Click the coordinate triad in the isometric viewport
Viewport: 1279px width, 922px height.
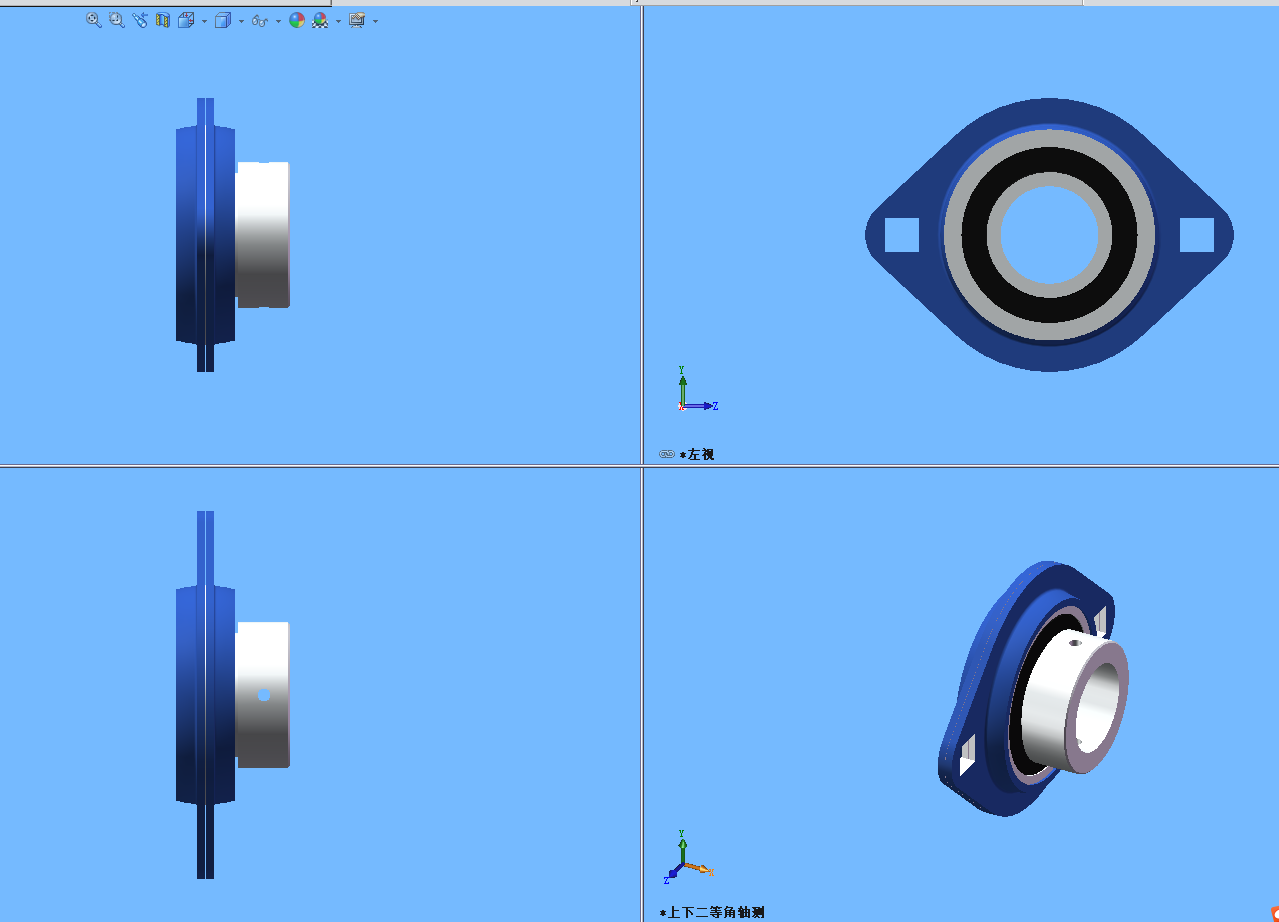point(688,858)
